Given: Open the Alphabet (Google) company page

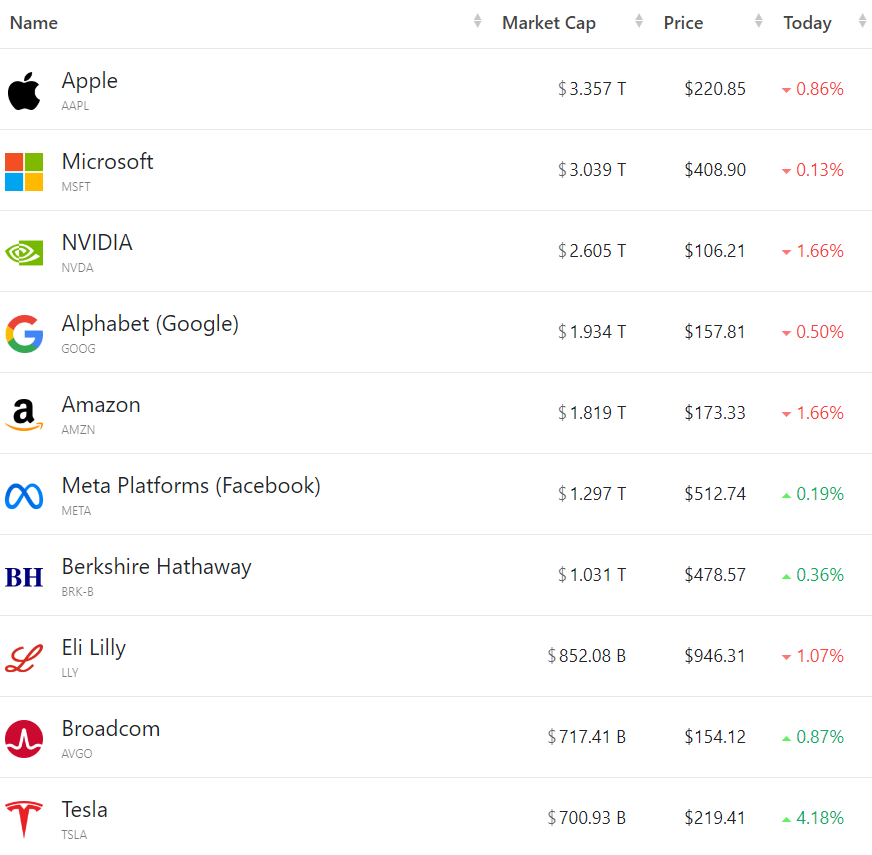Looking at the screenshot, I should 150,324.
